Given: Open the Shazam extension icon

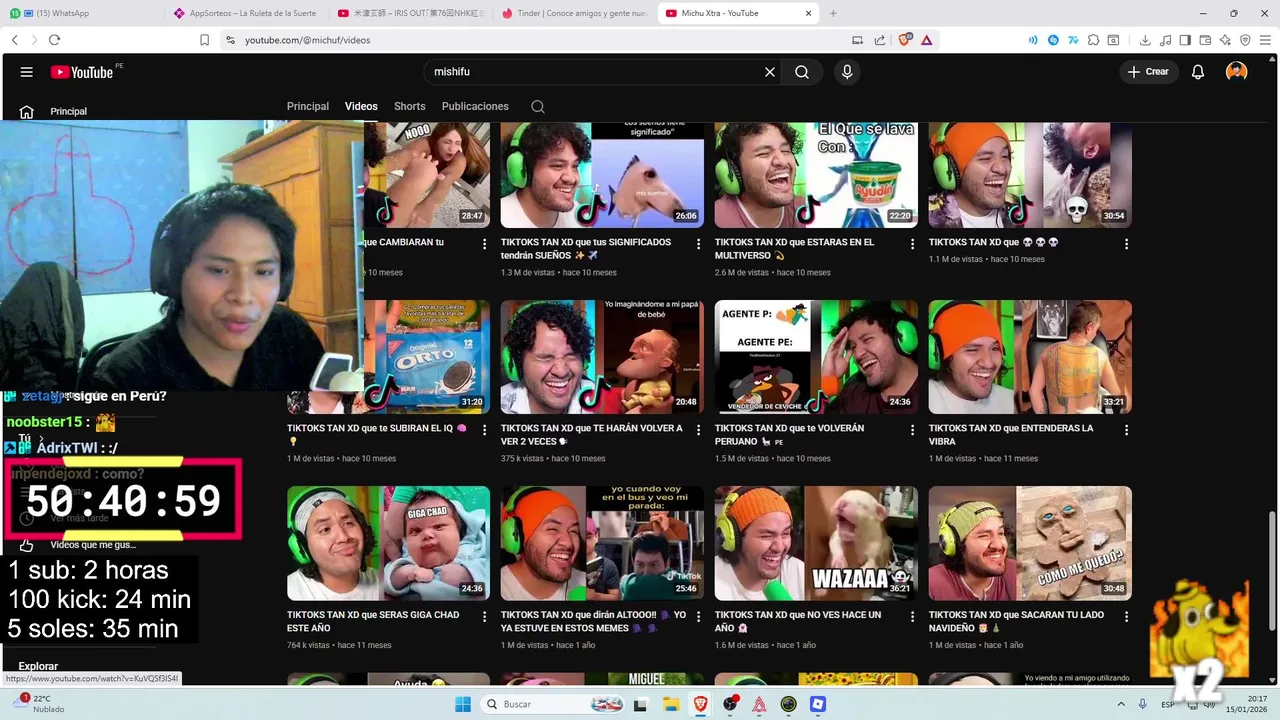Looking at the screenshot, I should pyautogui.click(x=1053, y=40).
